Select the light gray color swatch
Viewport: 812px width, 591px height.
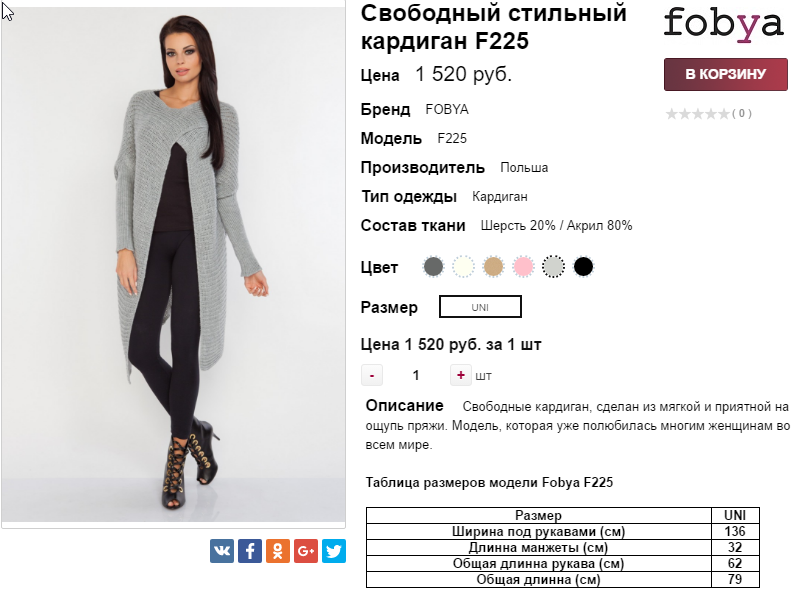[553, 267]
